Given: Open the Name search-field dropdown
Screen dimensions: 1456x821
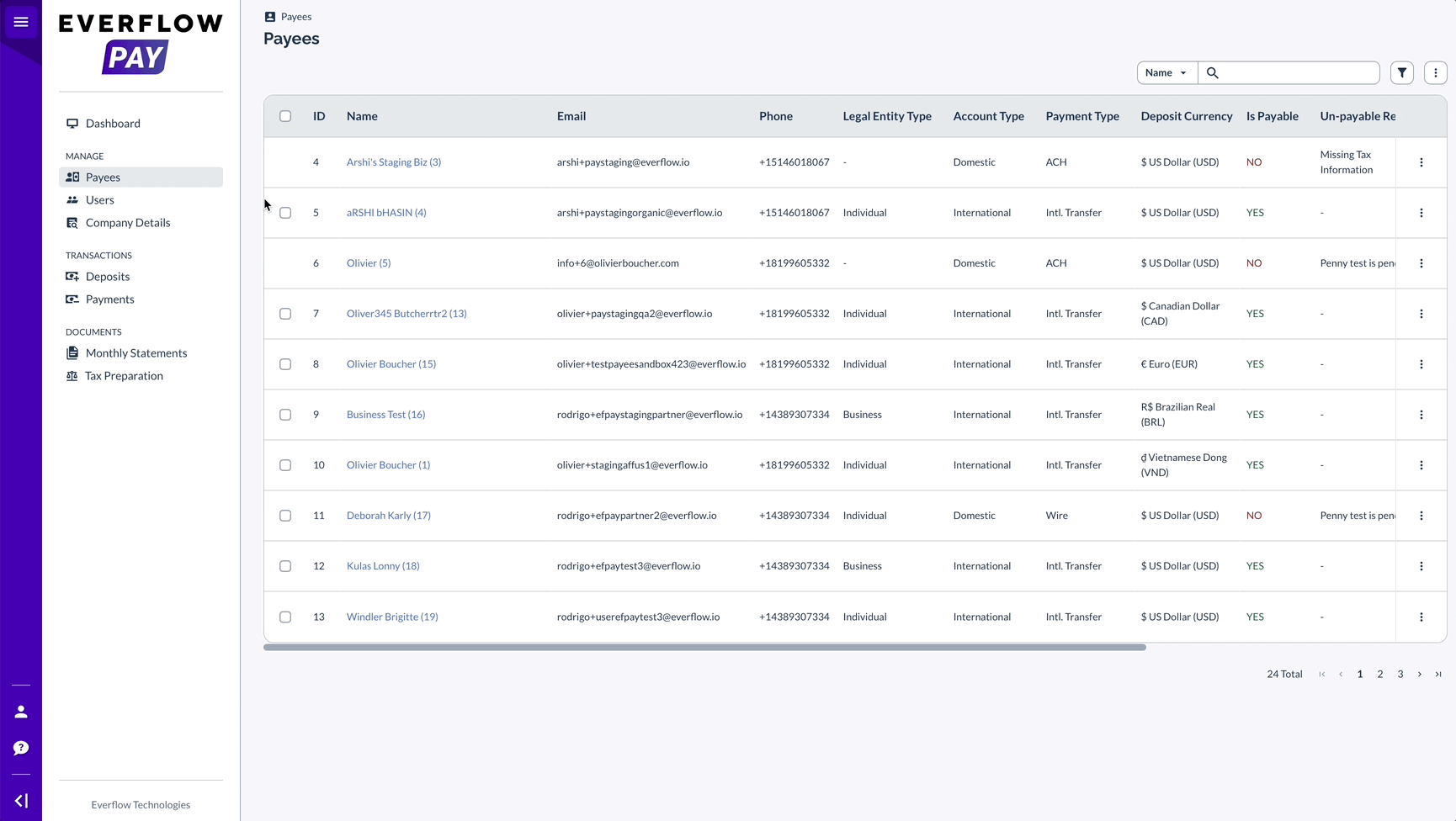Looking at the screenshot, I should [x=1167, y=73].
